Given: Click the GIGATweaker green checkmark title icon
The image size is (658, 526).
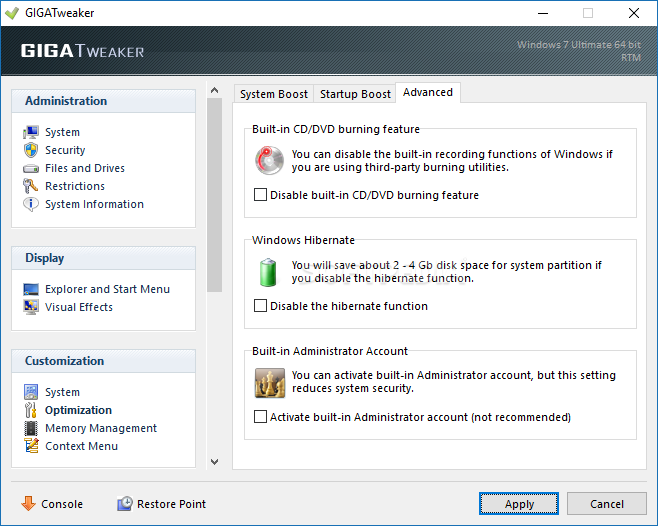Looking at the screenshot, I should point(12,13).
